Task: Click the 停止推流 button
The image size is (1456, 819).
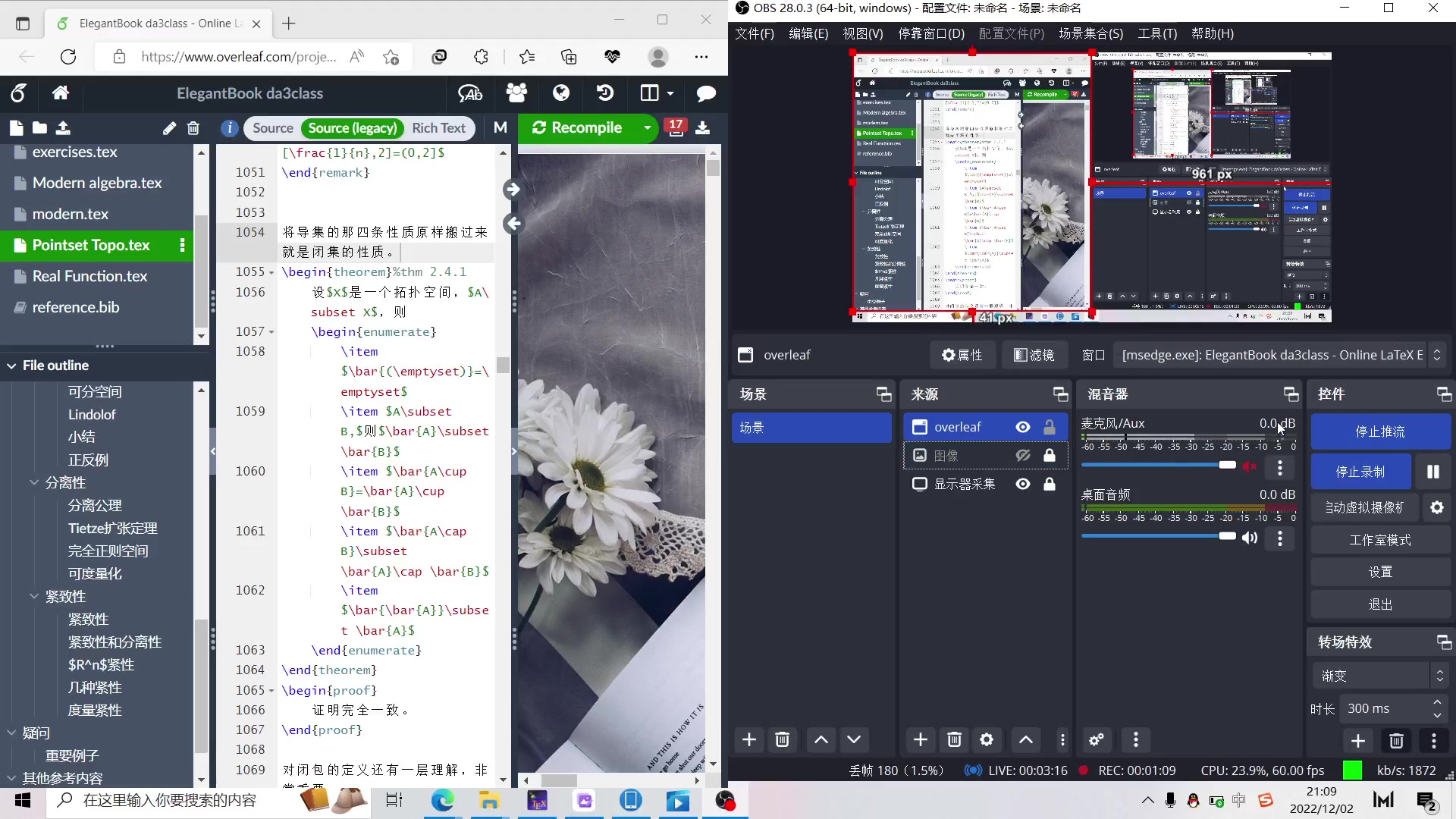Action: pos(1379,431)
